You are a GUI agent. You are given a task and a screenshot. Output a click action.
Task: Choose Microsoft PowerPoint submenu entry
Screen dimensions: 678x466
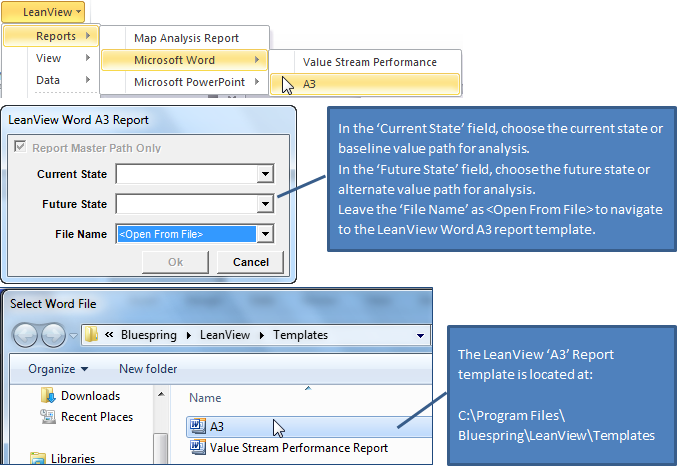pyautogui.click(x=189, y=82)
